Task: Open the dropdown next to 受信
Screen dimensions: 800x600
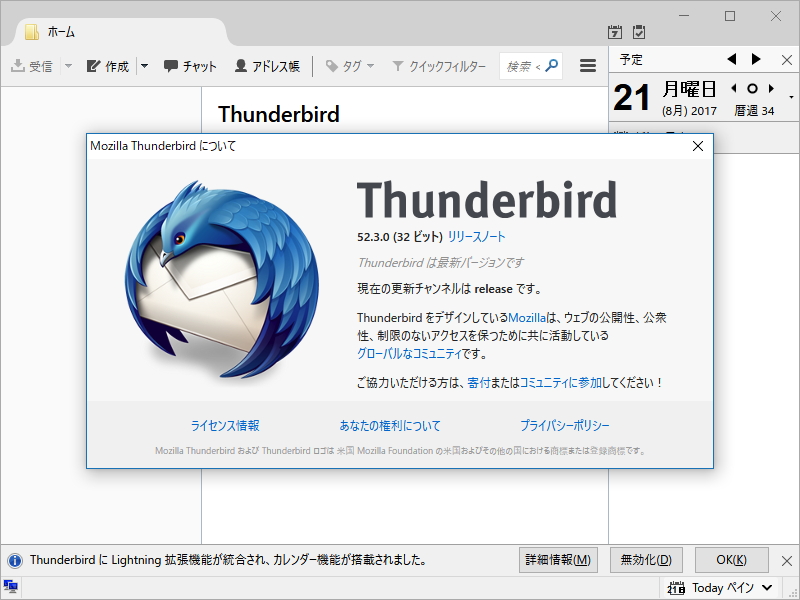Action: 66,66
